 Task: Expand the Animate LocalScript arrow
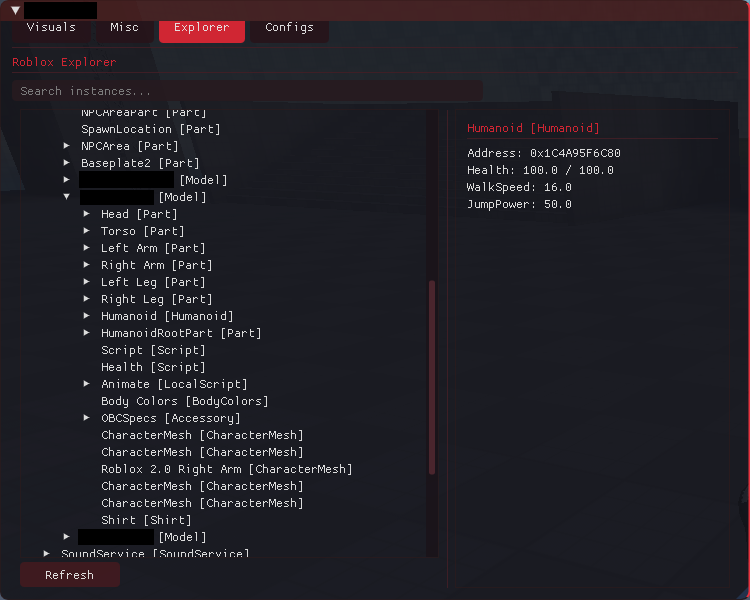coord(87,384)
